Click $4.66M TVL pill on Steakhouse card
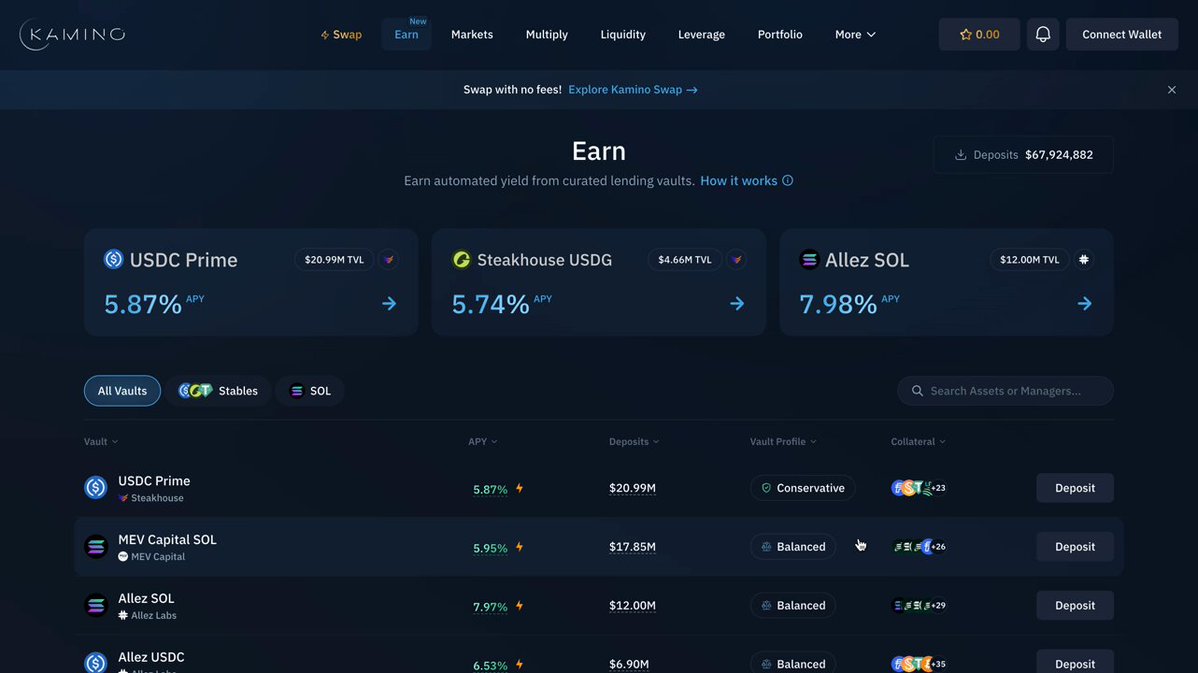This screenshot has width=1198, height=673. point(684,260)
